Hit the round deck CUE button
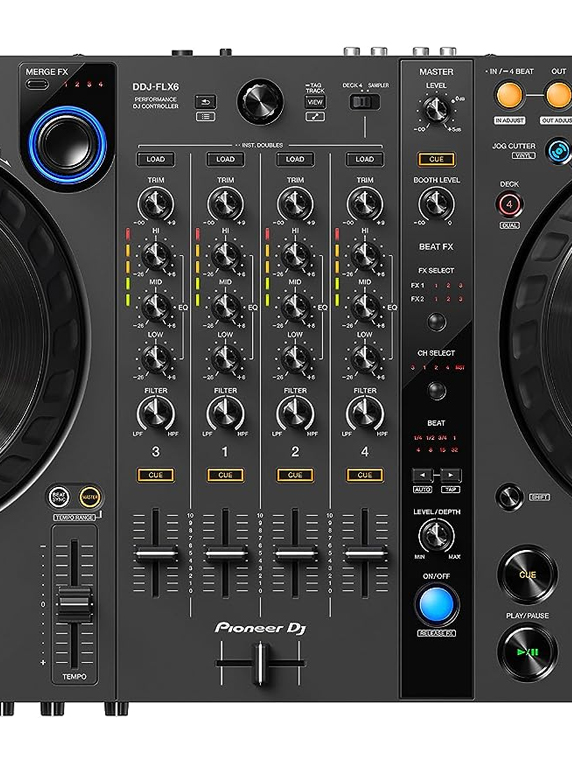The width and height of the screenshot is (572, 764). click(x=527, y=575)
